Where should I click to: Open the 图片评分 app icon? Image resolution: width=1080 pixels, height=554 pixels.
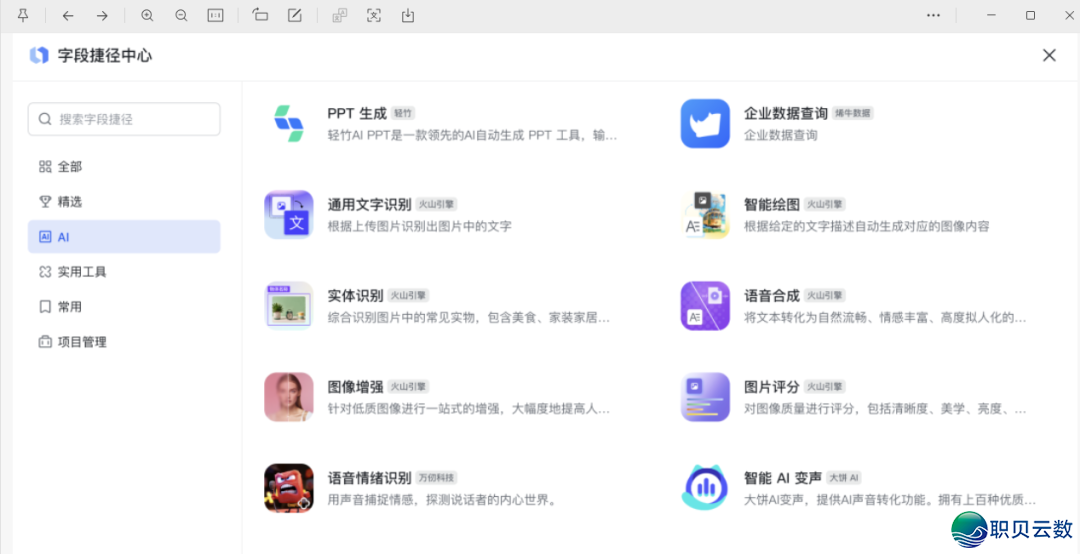pos(705,397)
